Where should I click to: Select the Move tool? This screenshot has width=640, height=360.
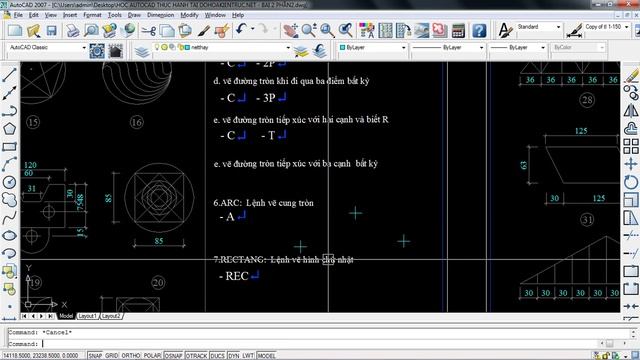[x=631, y=164]
